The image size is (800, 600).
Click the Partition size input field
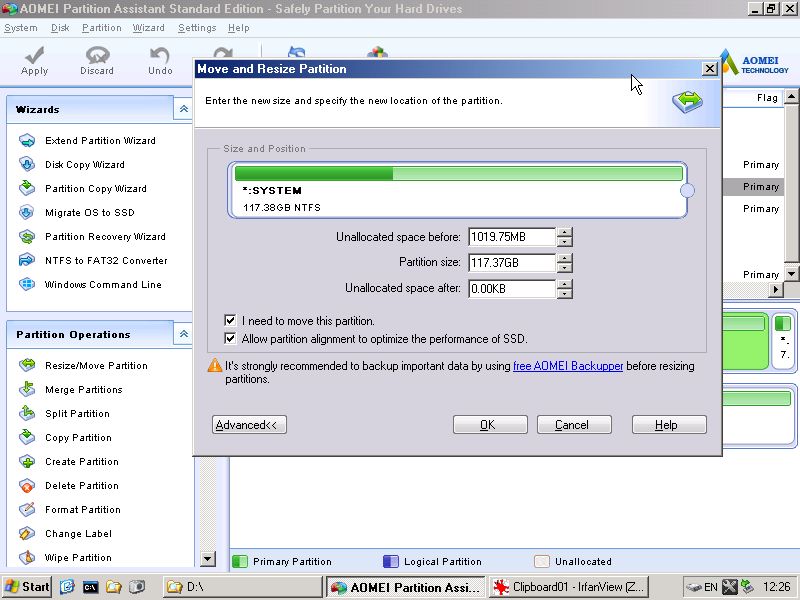pos(512,263)
